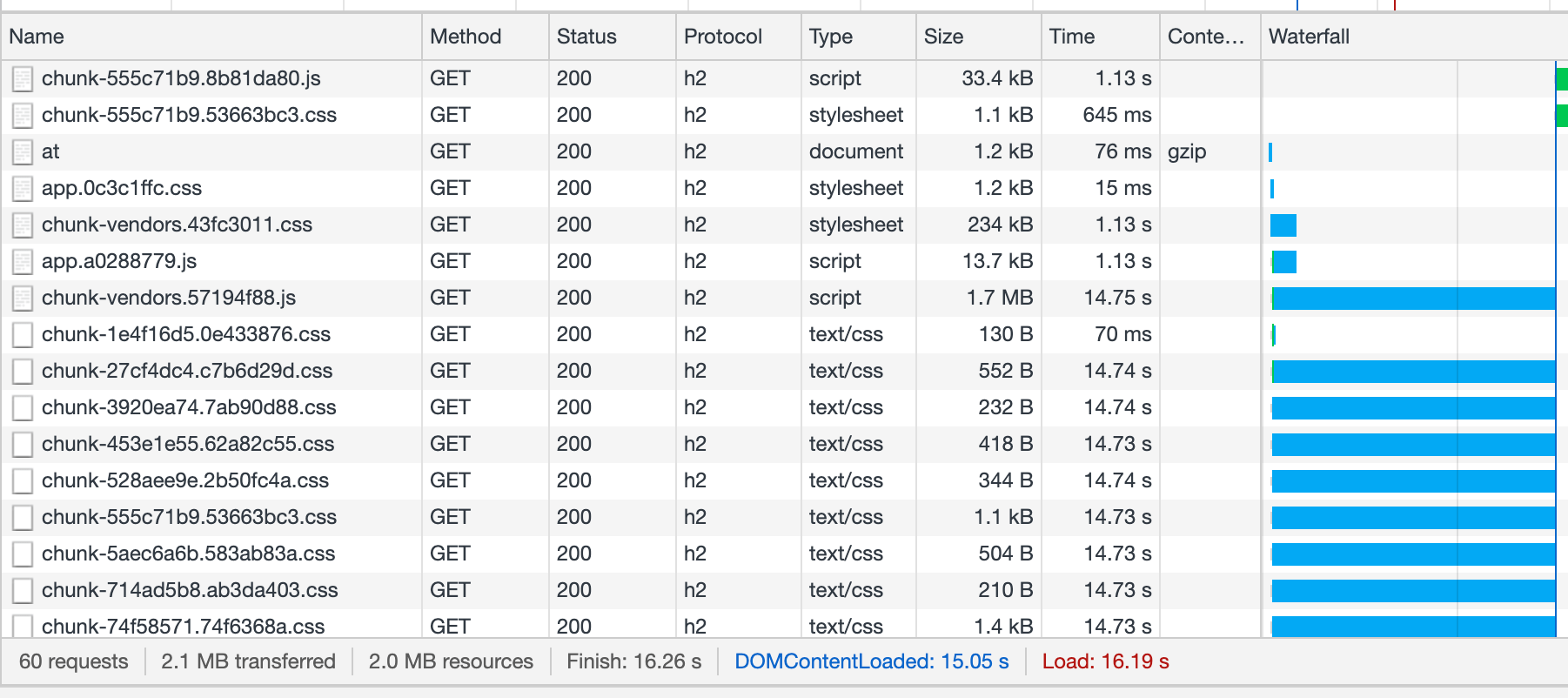Viewport: 1568px width, 698px height.
Task: Select the request chunk-vendors.43fc3011.css
Action: pyautogui.click(x=177, y=225)
